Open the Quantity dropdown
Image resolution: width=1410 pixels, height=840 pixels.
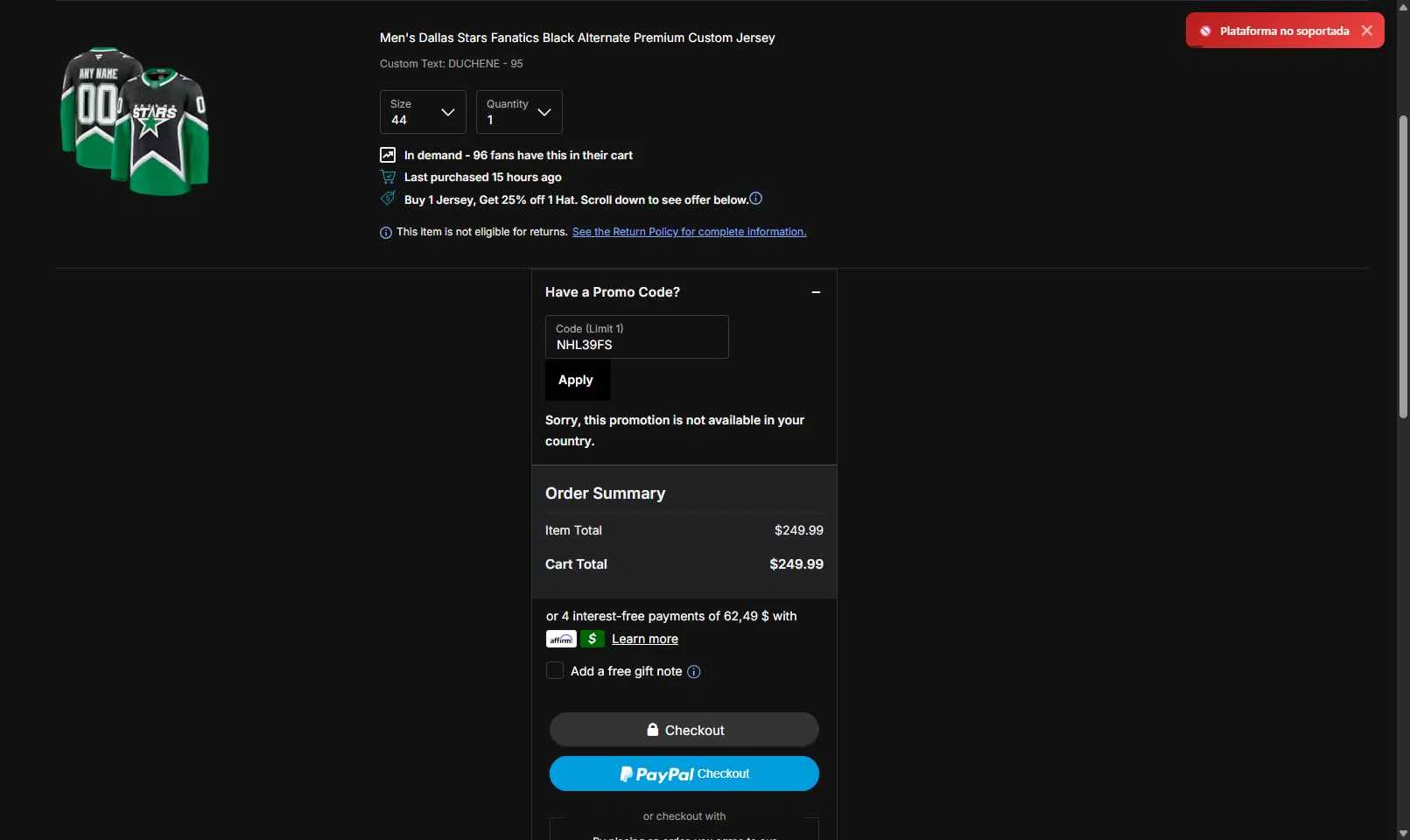tap(519, 112)
